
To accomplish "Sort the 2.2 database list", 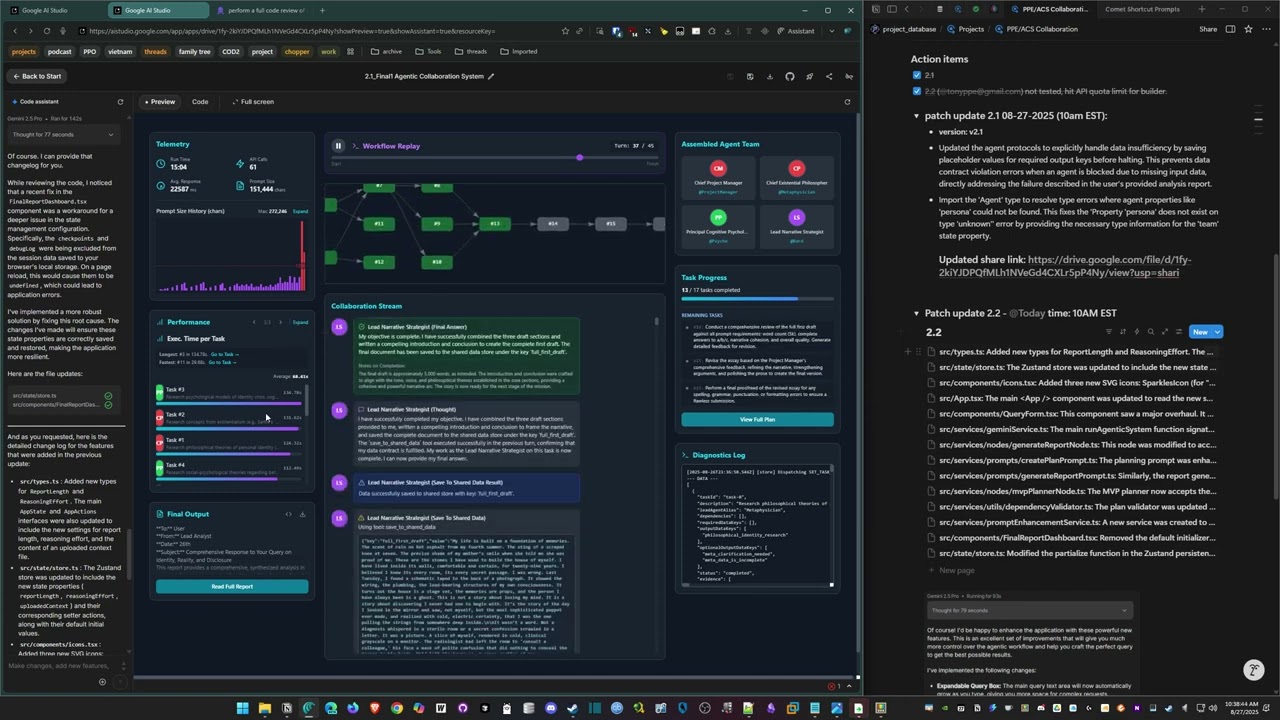I will (x=1122, y=332).
